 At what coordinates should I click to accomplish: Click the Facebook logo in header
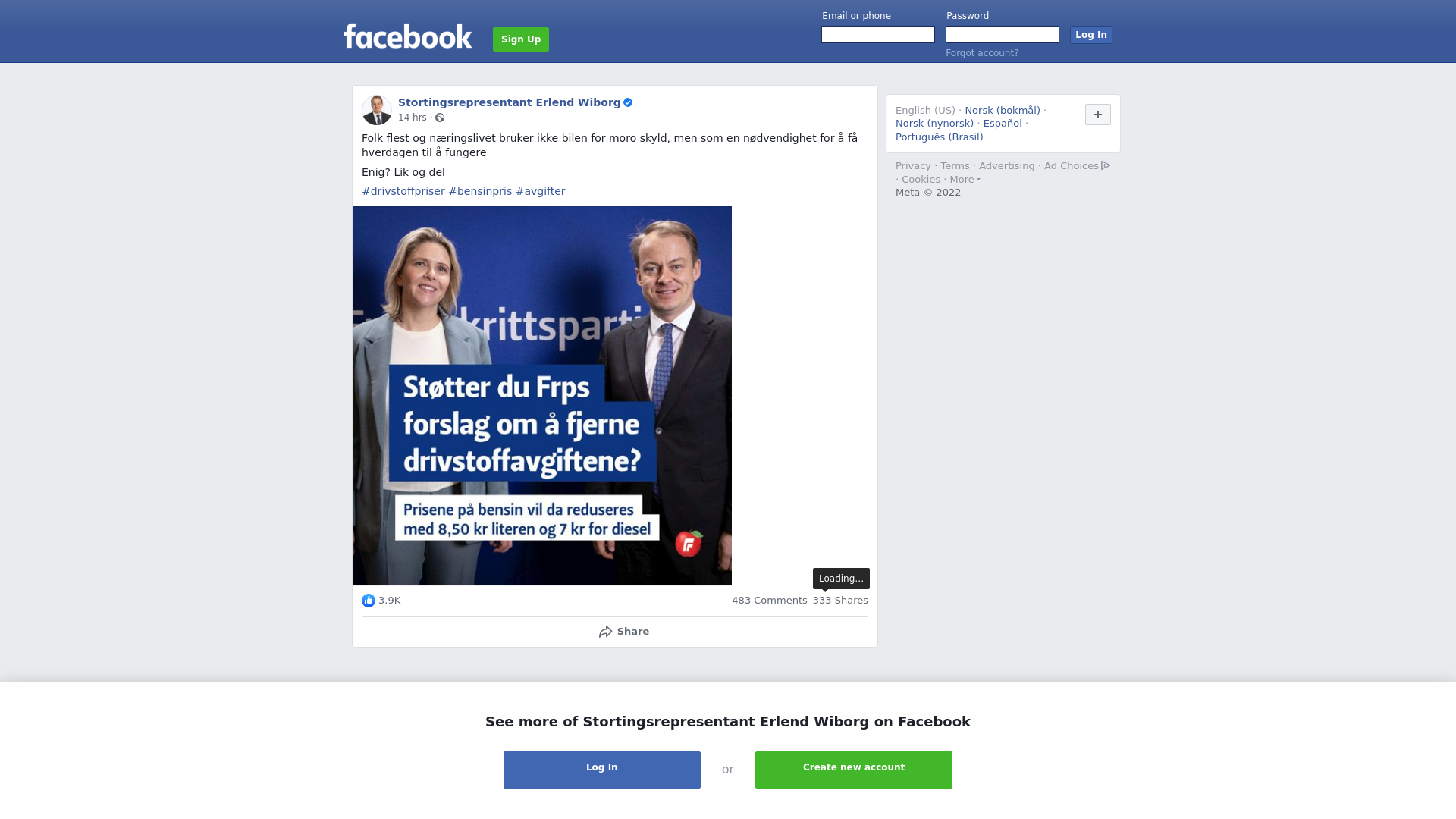(407, 36)
